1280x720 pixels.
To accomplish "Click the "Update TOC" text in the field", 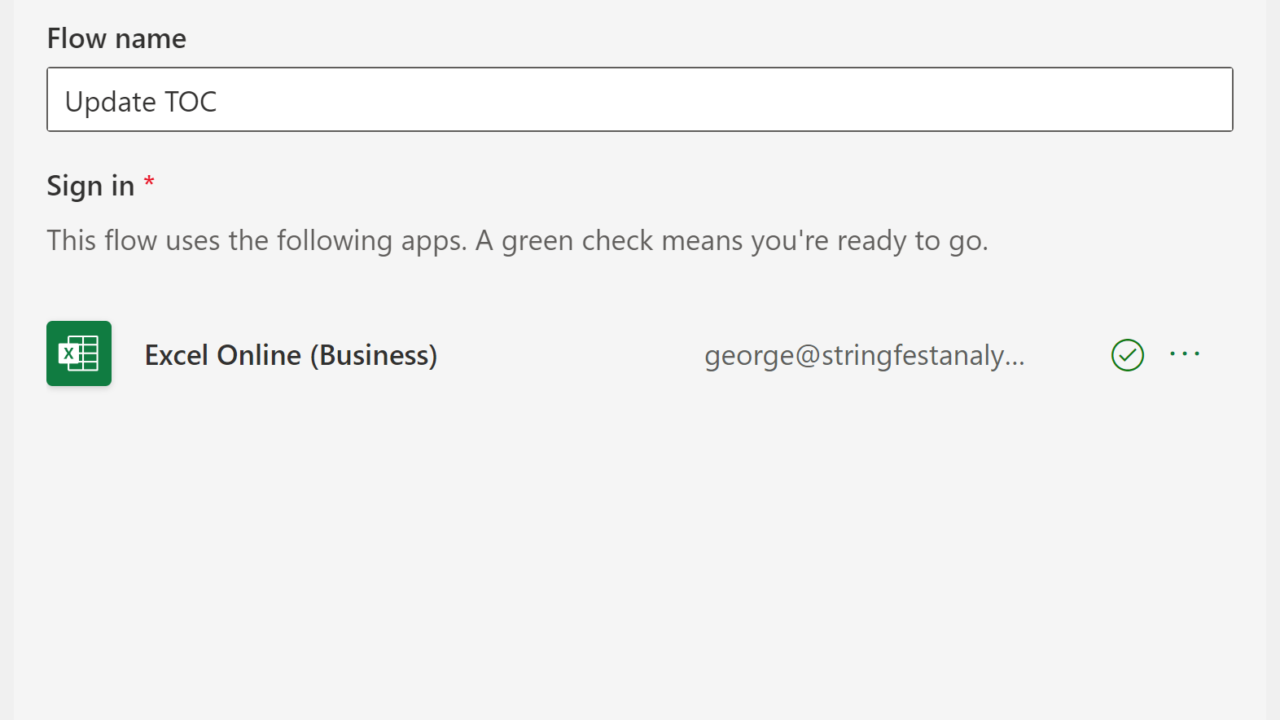I will 141,102.
